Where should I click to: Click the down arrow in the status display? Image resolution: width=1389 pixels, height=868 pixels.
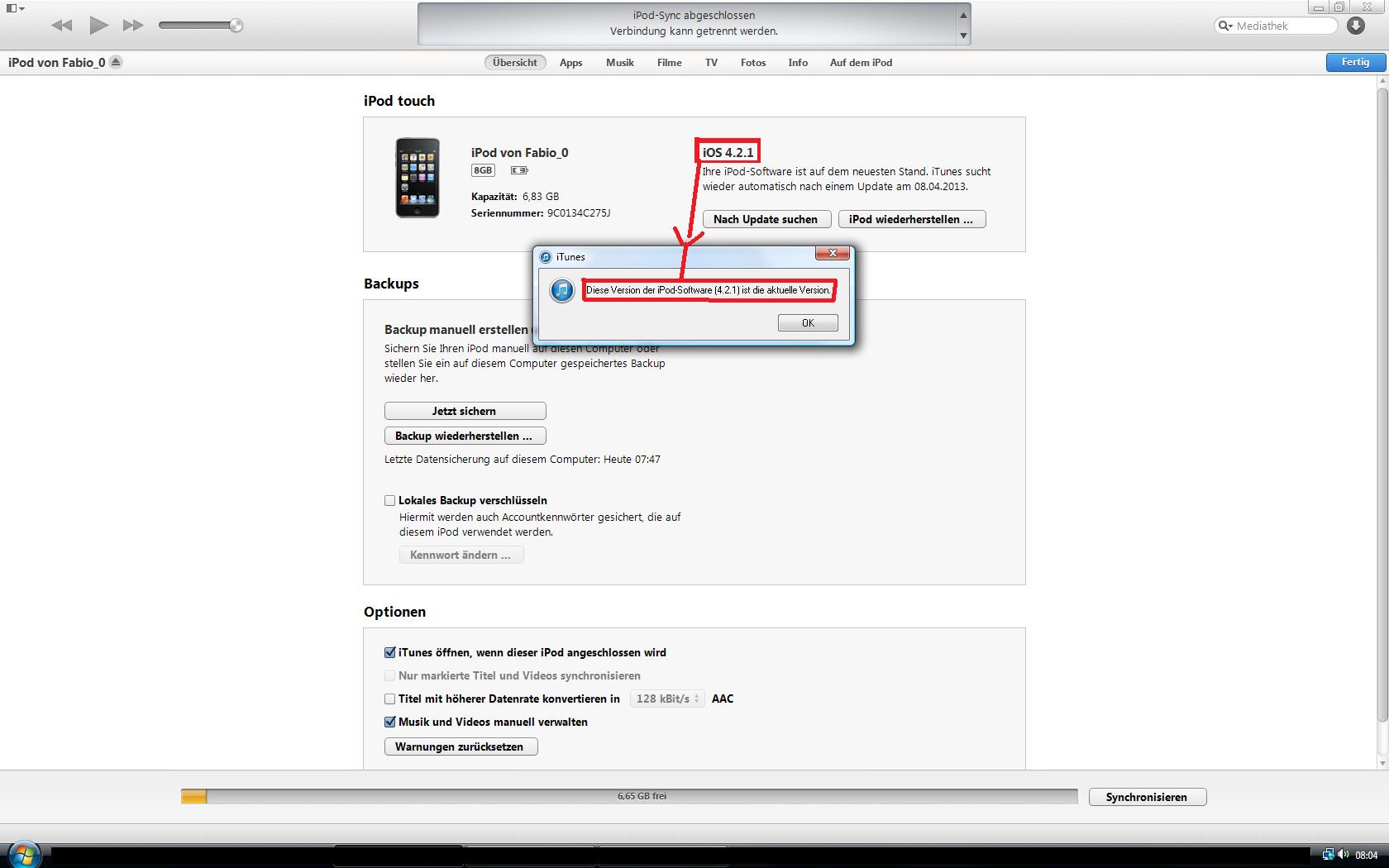click(x=963, y=36)
